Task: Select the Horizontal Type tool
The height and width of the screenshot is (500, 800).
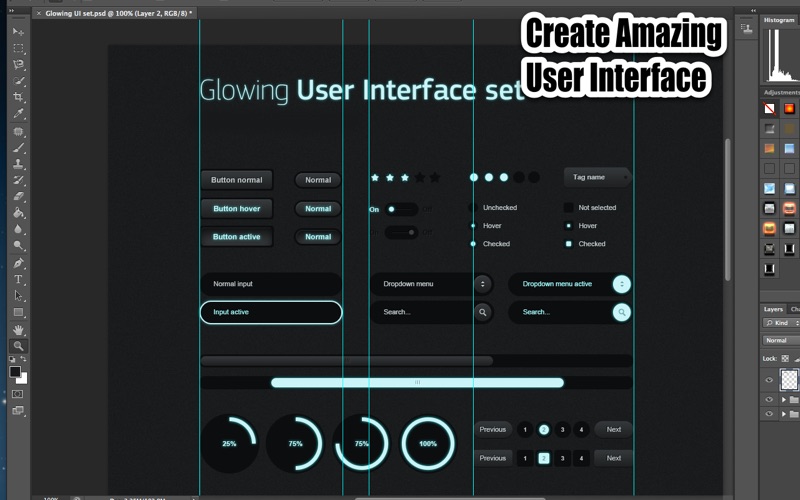Action: [x=18, y=280]
